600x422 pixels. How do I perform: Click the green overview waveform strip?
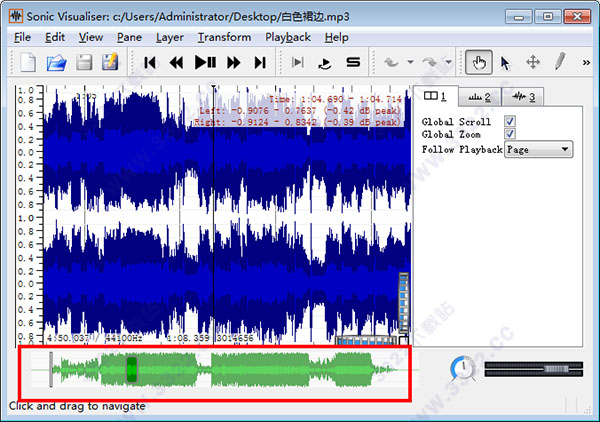click(x=220, y=370)
